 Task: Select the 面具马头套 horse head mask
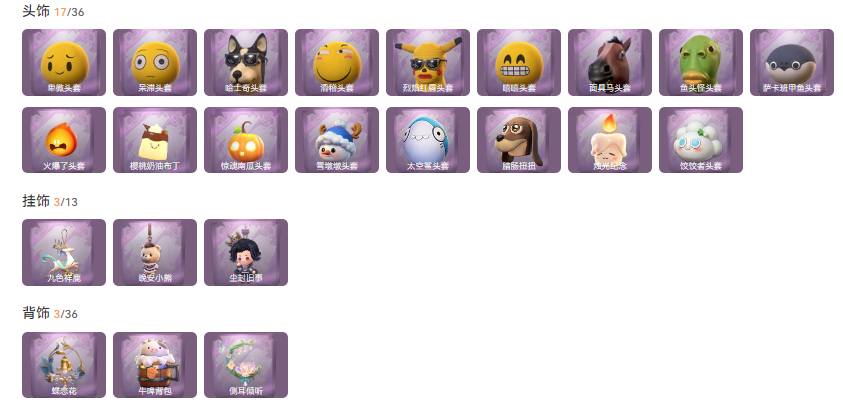(610, 62)
